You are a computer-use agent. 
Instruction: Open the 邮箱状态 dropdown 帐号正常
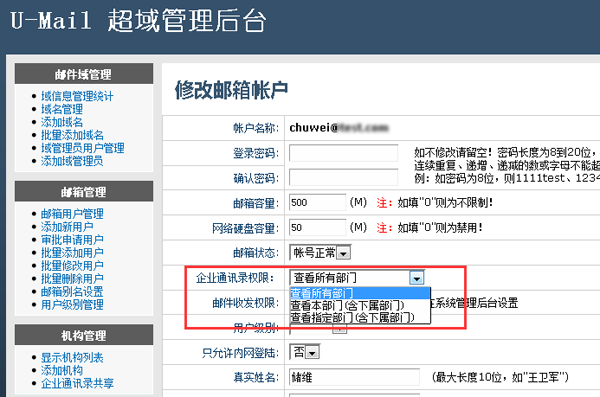coord(320,253)
